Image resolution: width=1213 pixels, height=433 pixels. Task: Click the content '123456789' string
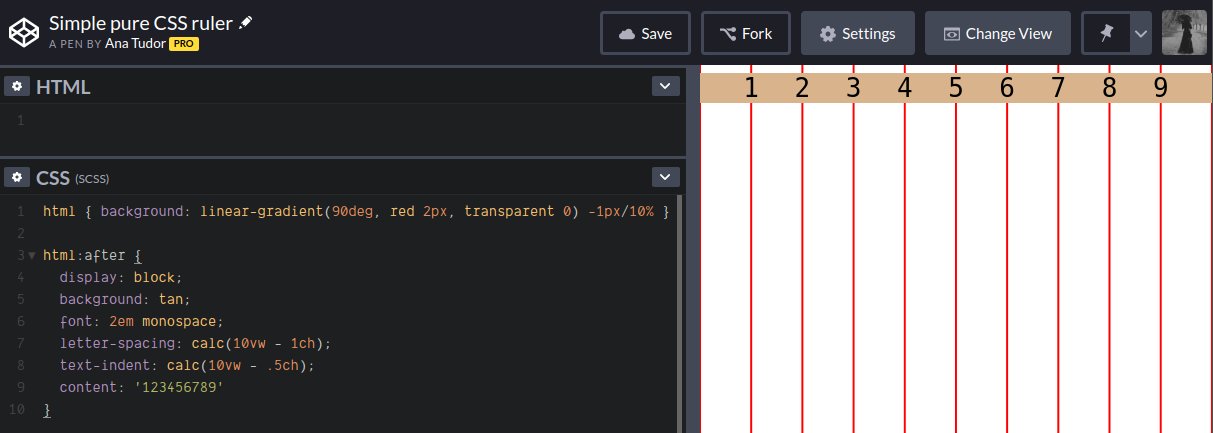(178, 387)
